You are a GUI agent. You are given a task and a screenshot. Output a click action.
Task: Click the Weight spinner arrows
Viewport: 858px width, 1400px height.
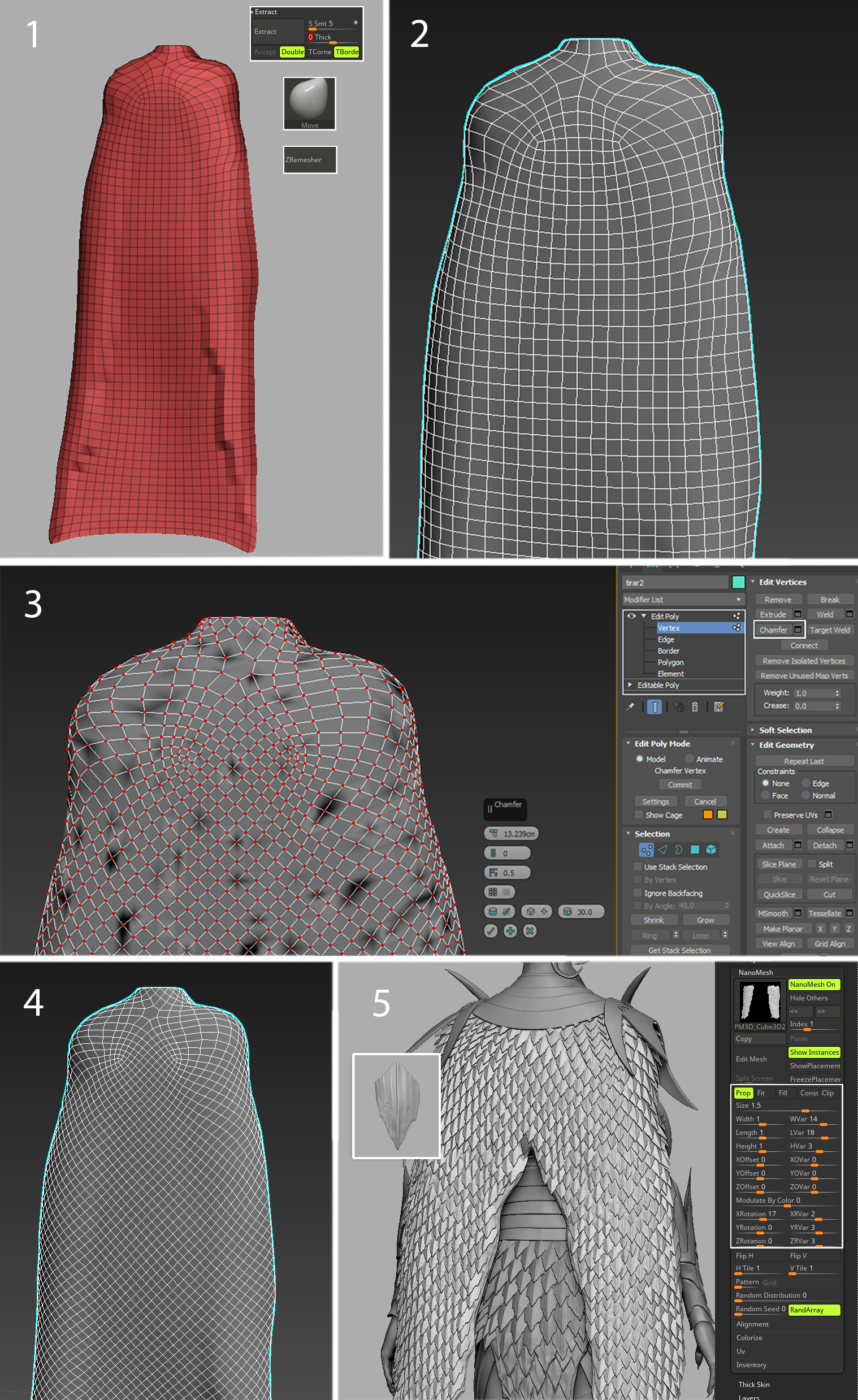(837, 693)
